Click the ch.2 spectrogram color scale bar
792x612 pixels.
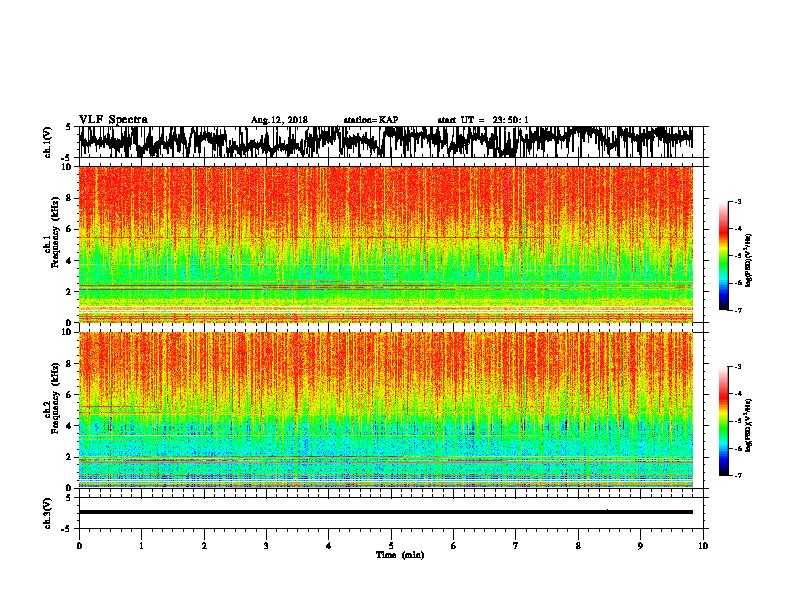pyautogui.click(x=723, y=421)
